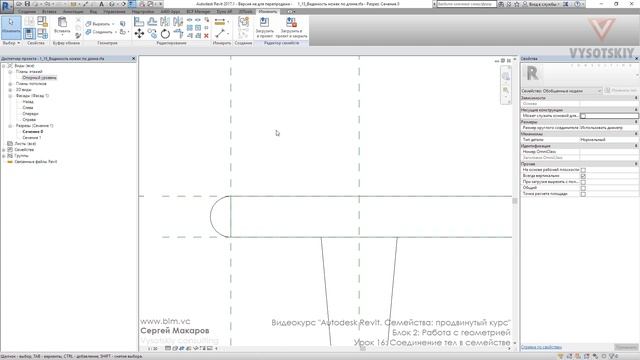Open the Revit application menu R button
640x360 pixels.
(6, 6)
